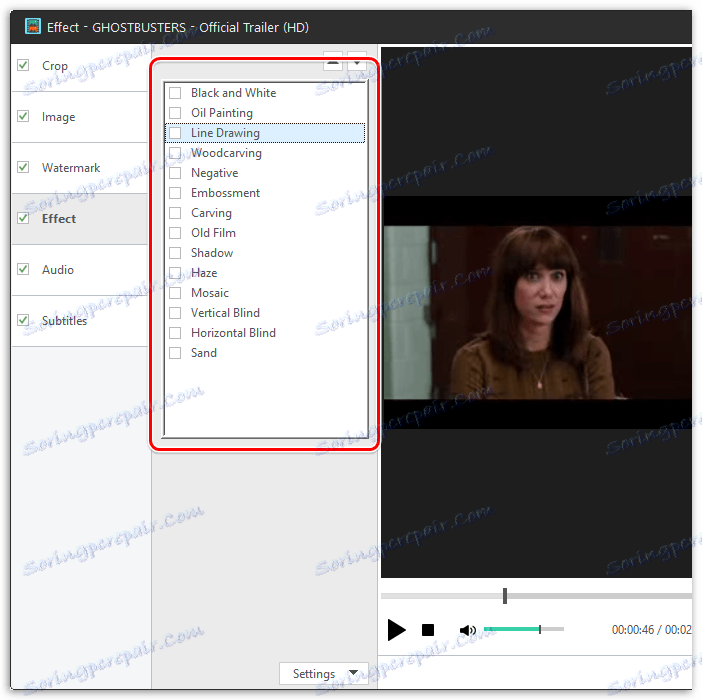Switch to the Image tab
702x700 pixels.
pos(80,117)
